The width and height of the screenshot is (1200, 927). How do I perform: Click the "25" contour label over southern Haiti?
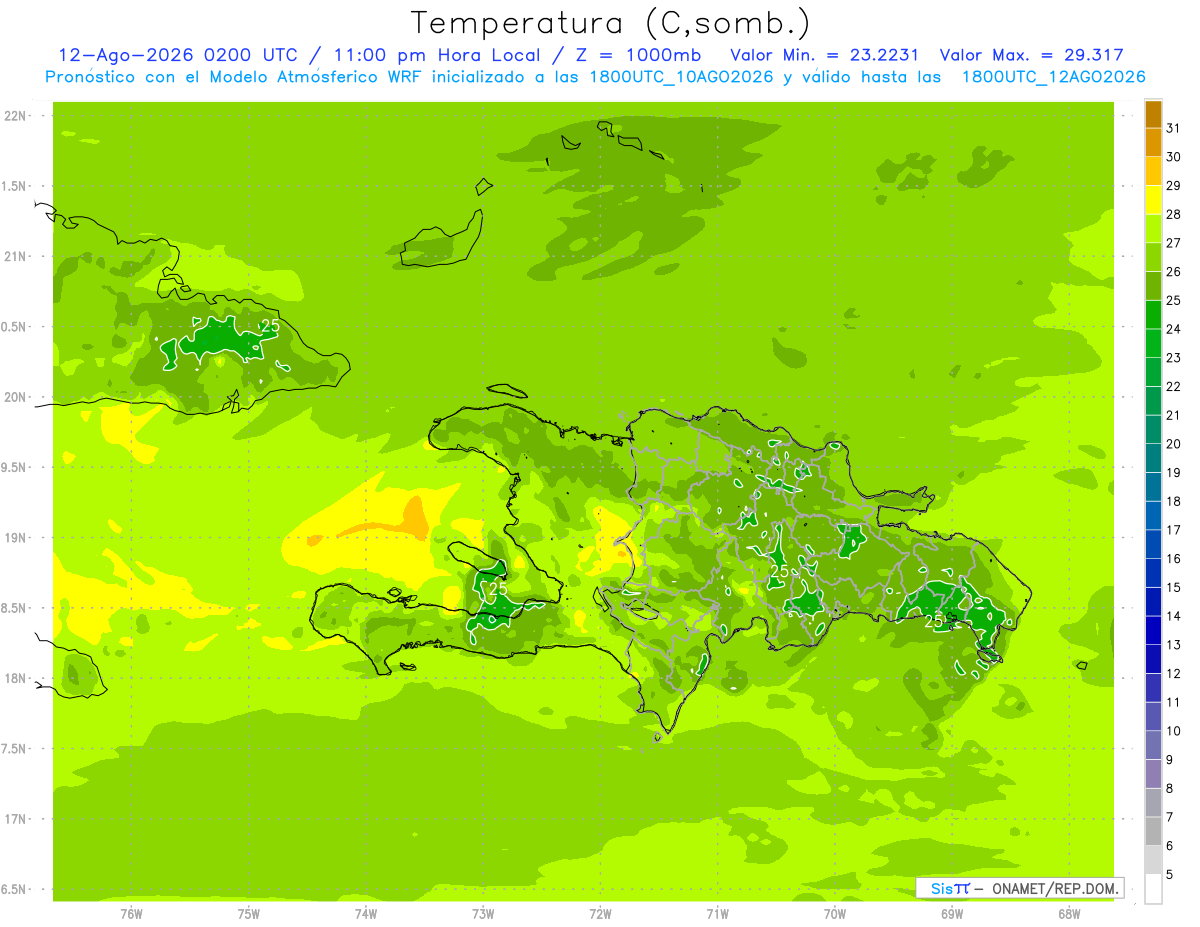click(x=497, y=590)
